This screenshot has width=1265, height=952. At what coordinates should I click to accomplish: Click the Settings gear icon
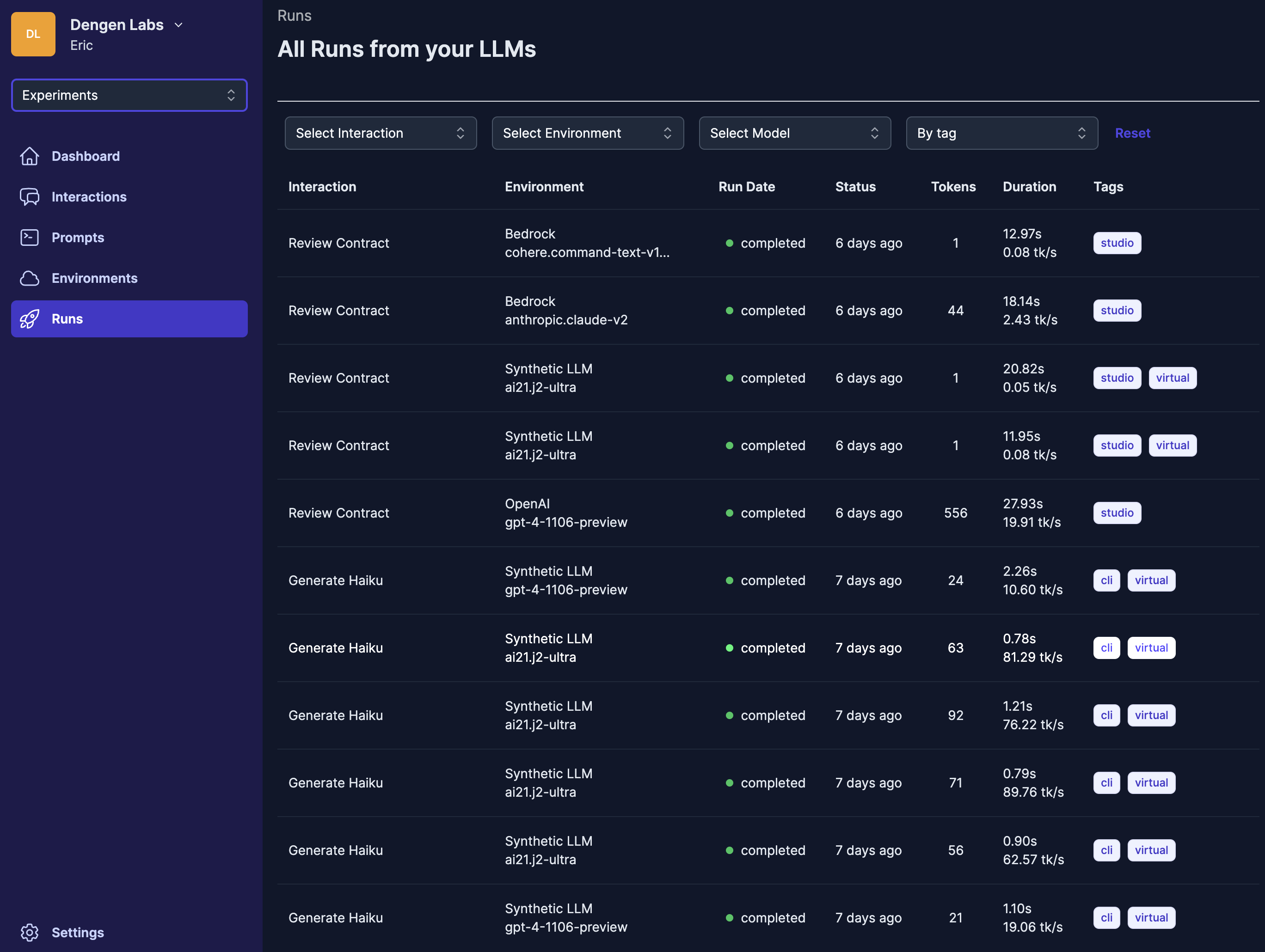(x=29, y=933)
